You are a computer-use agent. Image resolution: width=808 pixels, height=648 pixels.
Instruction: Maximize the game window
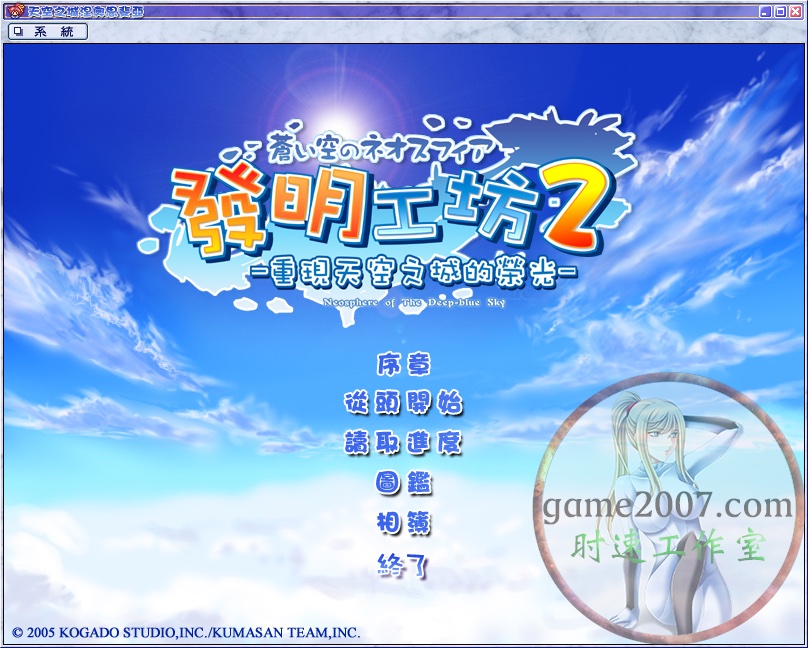tap(780, 11)
